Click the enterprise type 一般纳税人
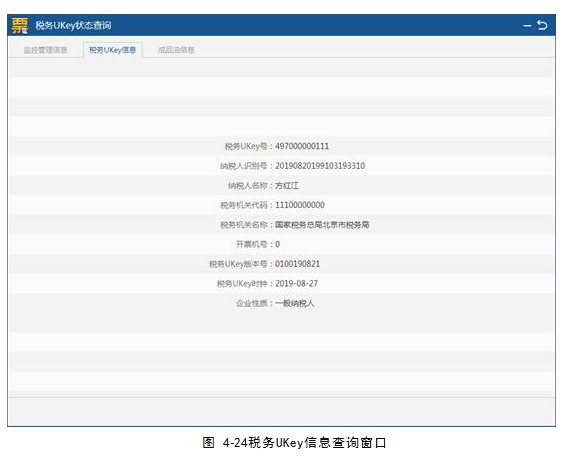571x458 pixels. tap(295, 303)
